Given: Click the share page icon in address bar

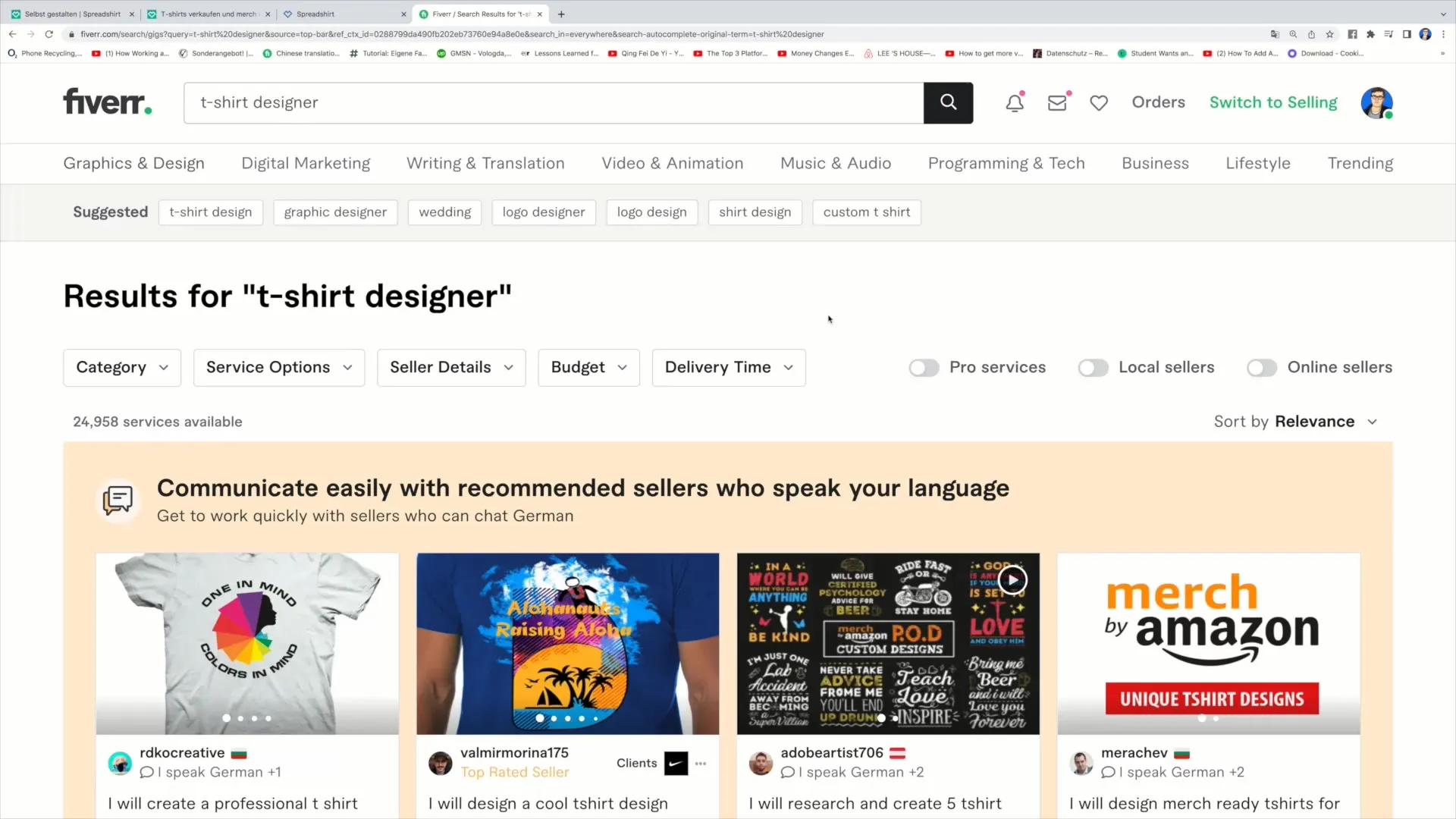Looking at the screenshot, I should pyautogui.click(x=1311, y=34).
